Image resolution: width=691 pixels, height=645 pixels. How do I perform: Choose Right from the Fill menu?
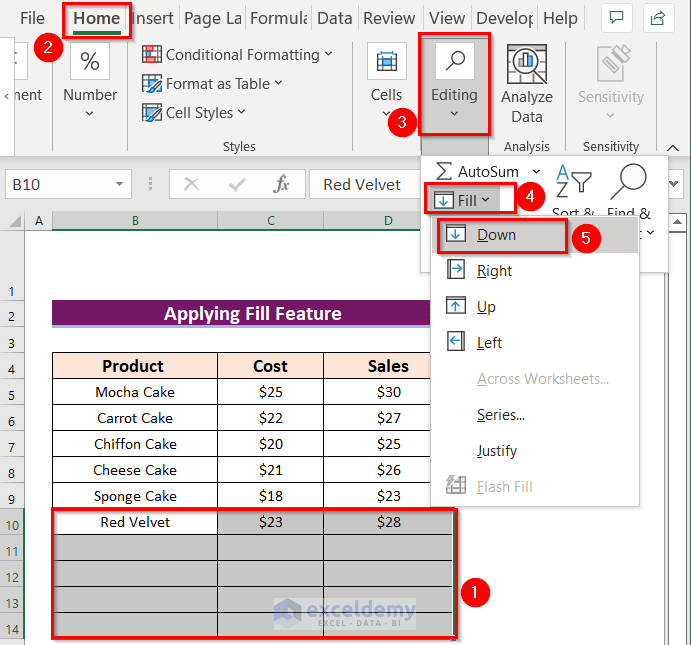point(535,271)
